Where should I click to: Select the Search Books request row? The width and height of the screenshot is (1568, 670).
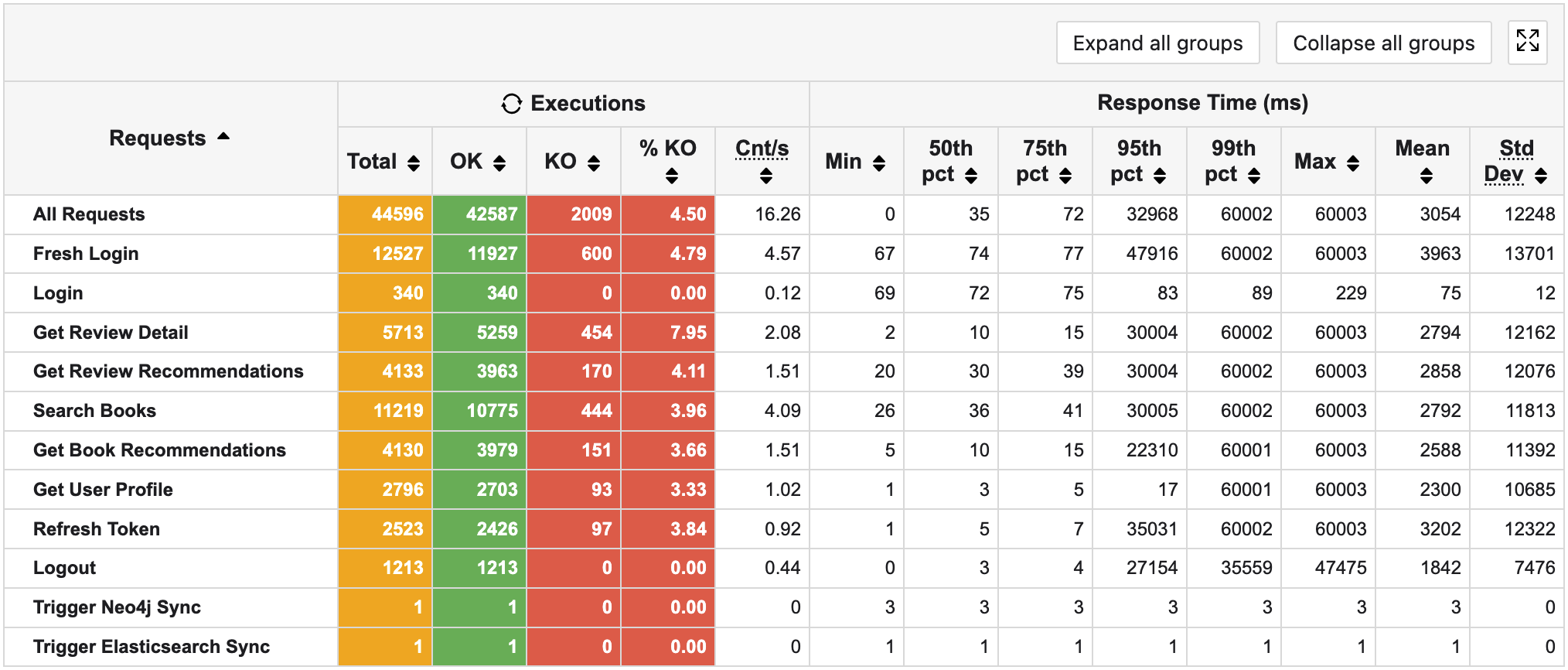pos(94,411)
